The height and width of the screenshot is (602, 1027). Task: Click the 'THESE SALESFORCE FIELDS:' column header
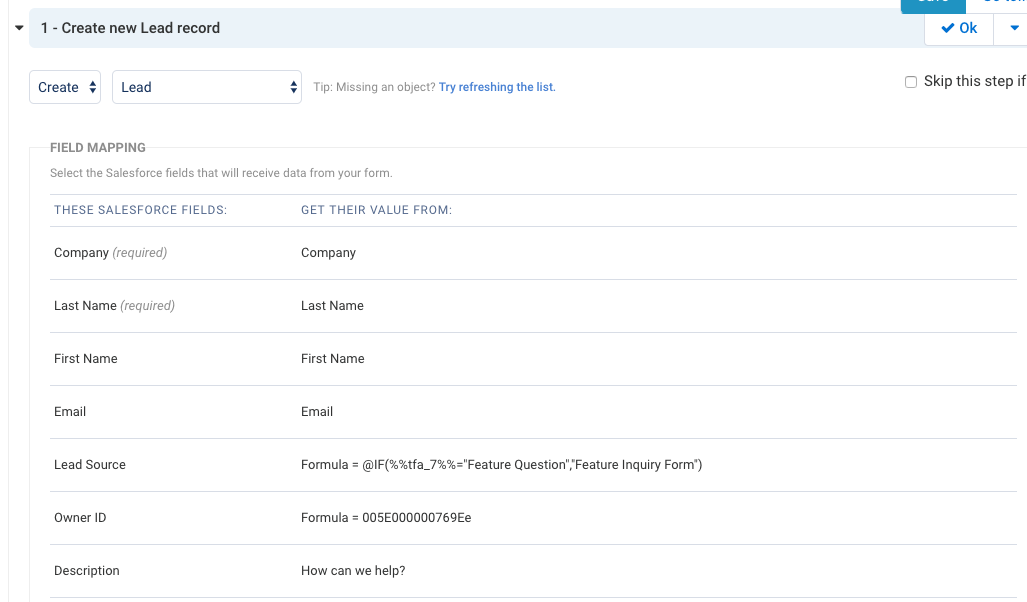point(141,210)
